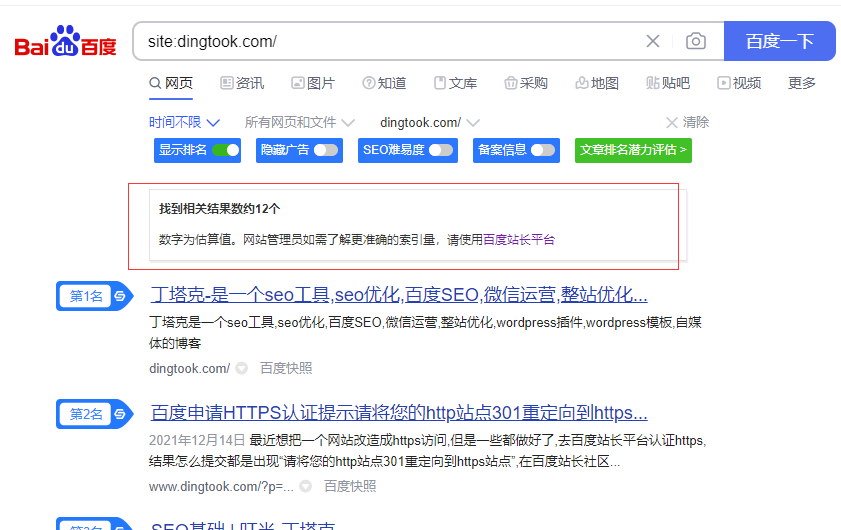Expand the dingtook.com/ site filter
Viewport: 841px width, 530px height.
(x=430, y=122)
